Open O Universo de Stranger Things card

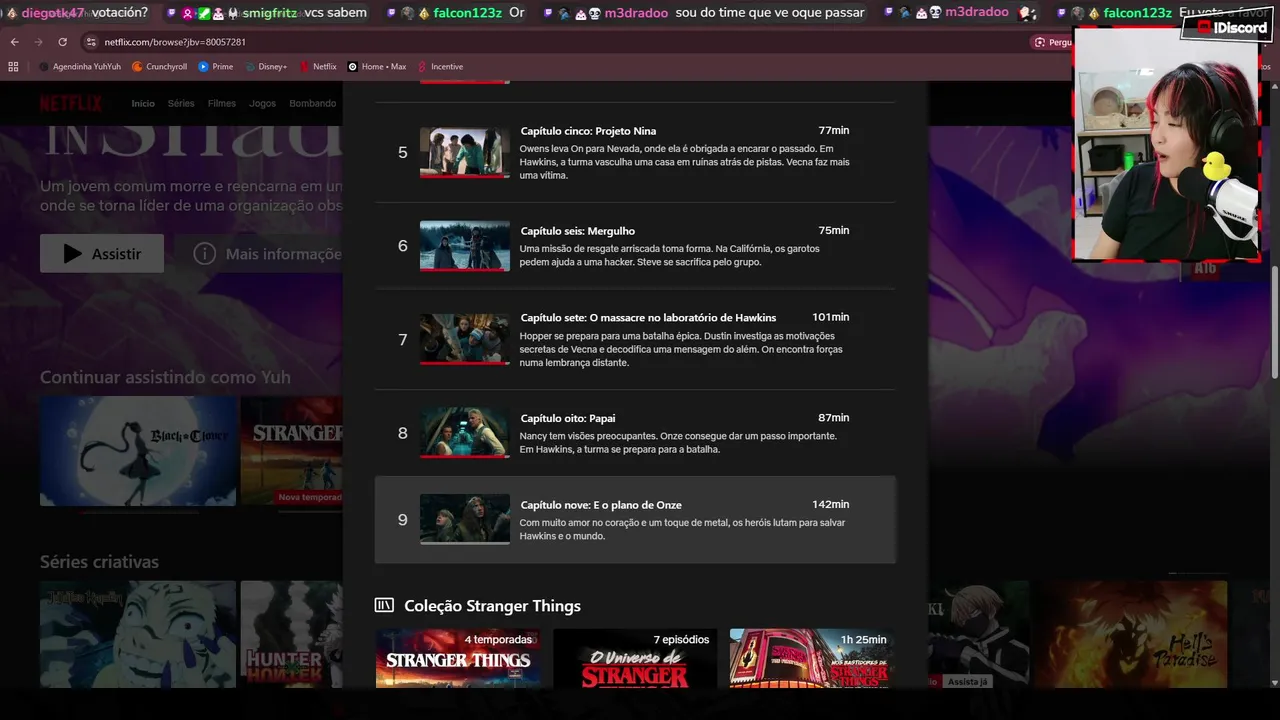(x=635, y=658)
